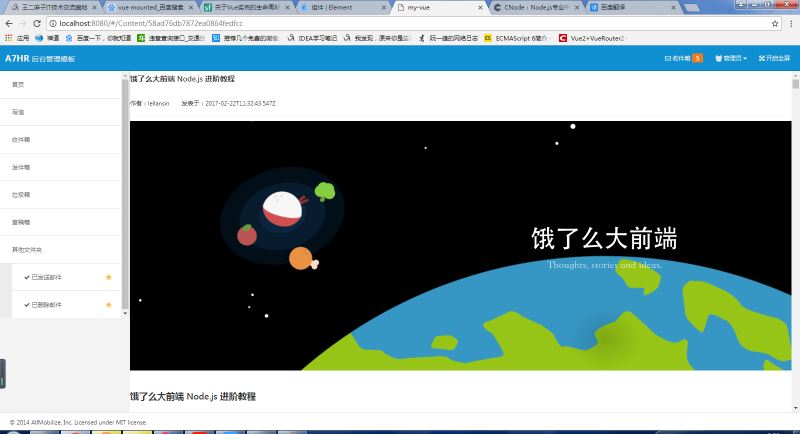Open the ECMAScript 6 bookmark
800x434 pixels.
click(516, 38)
